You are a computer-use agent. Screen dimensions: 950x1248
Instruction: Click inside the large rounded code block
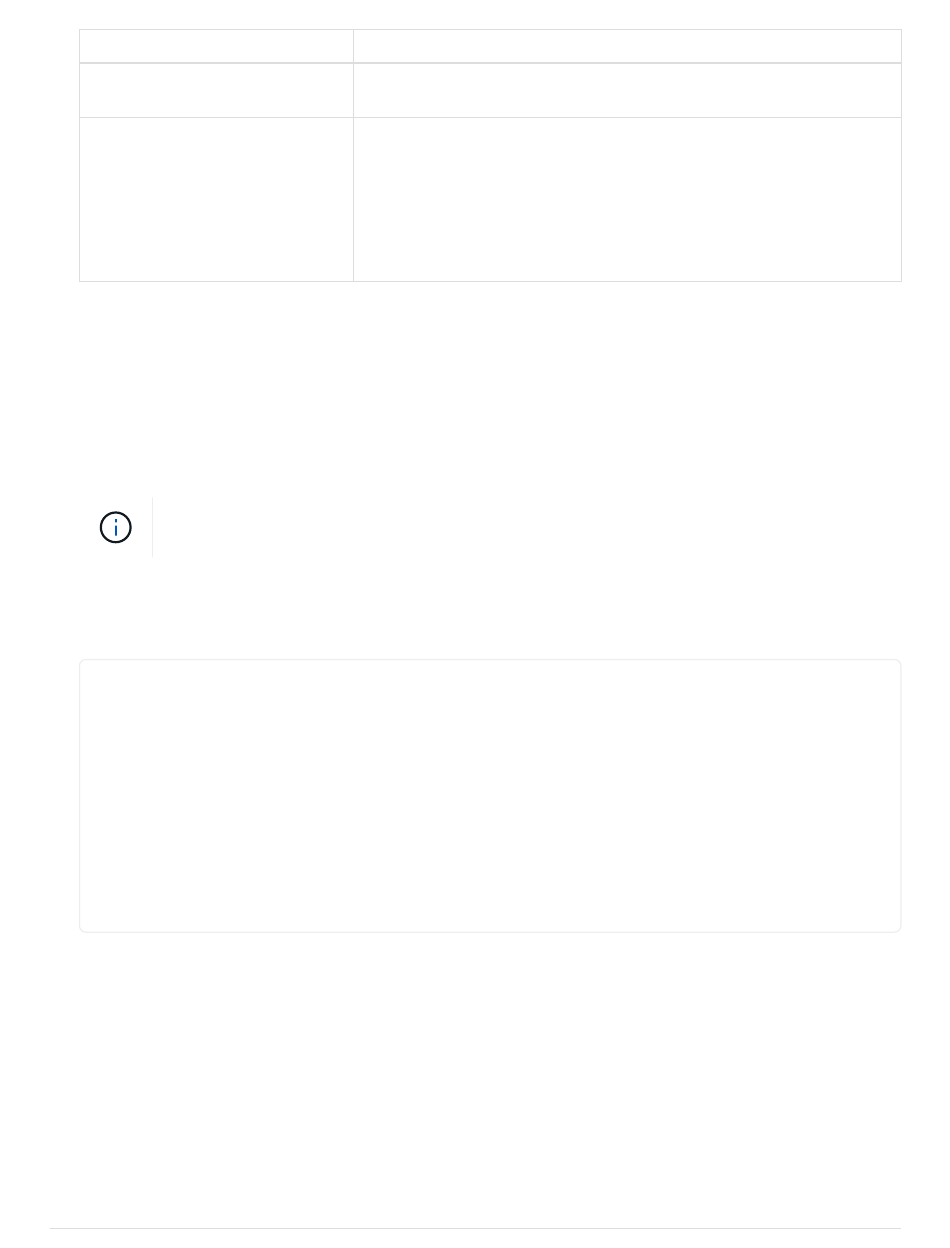[x=490, y=796]
